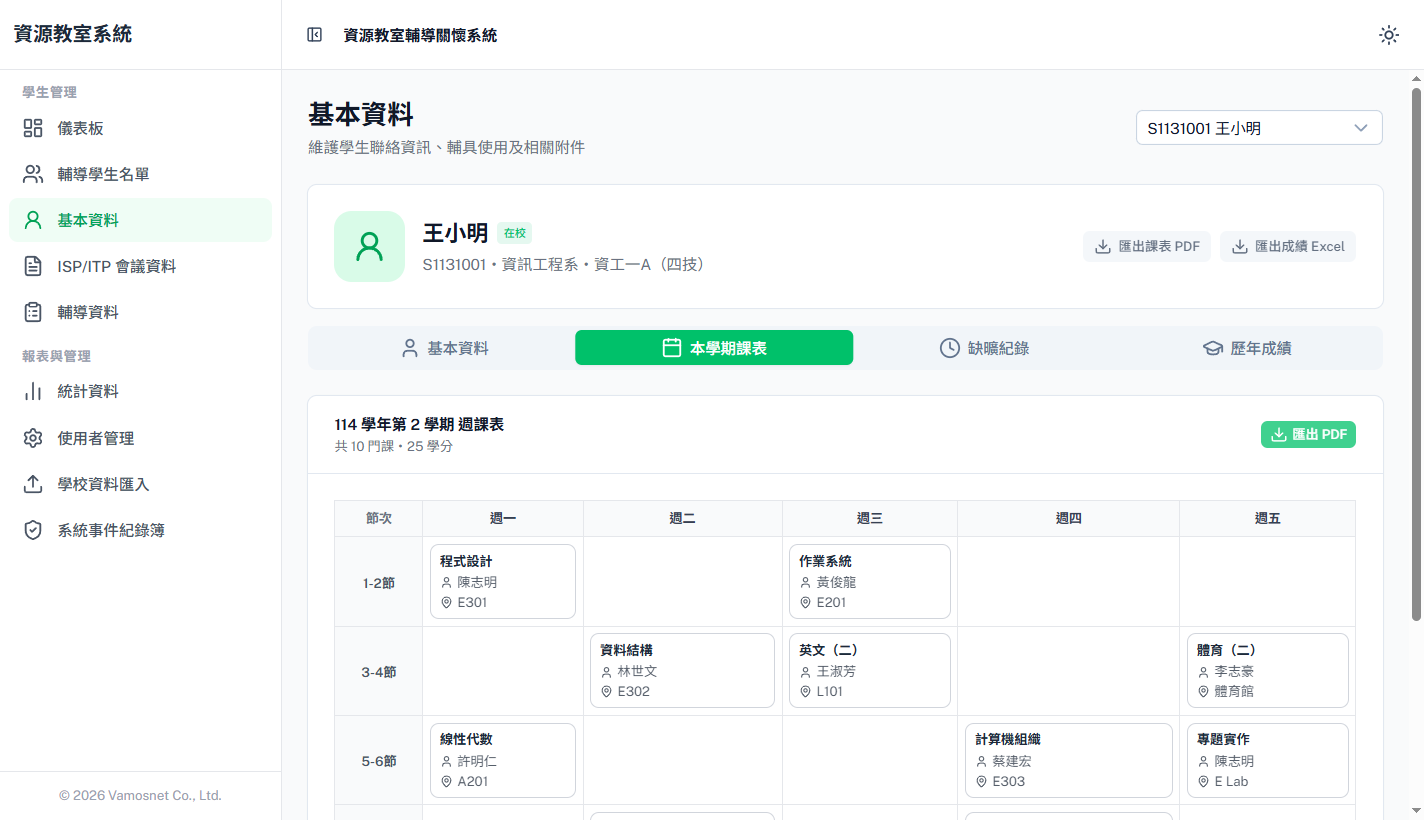Select the 資料結構 course card

point(683,671)
